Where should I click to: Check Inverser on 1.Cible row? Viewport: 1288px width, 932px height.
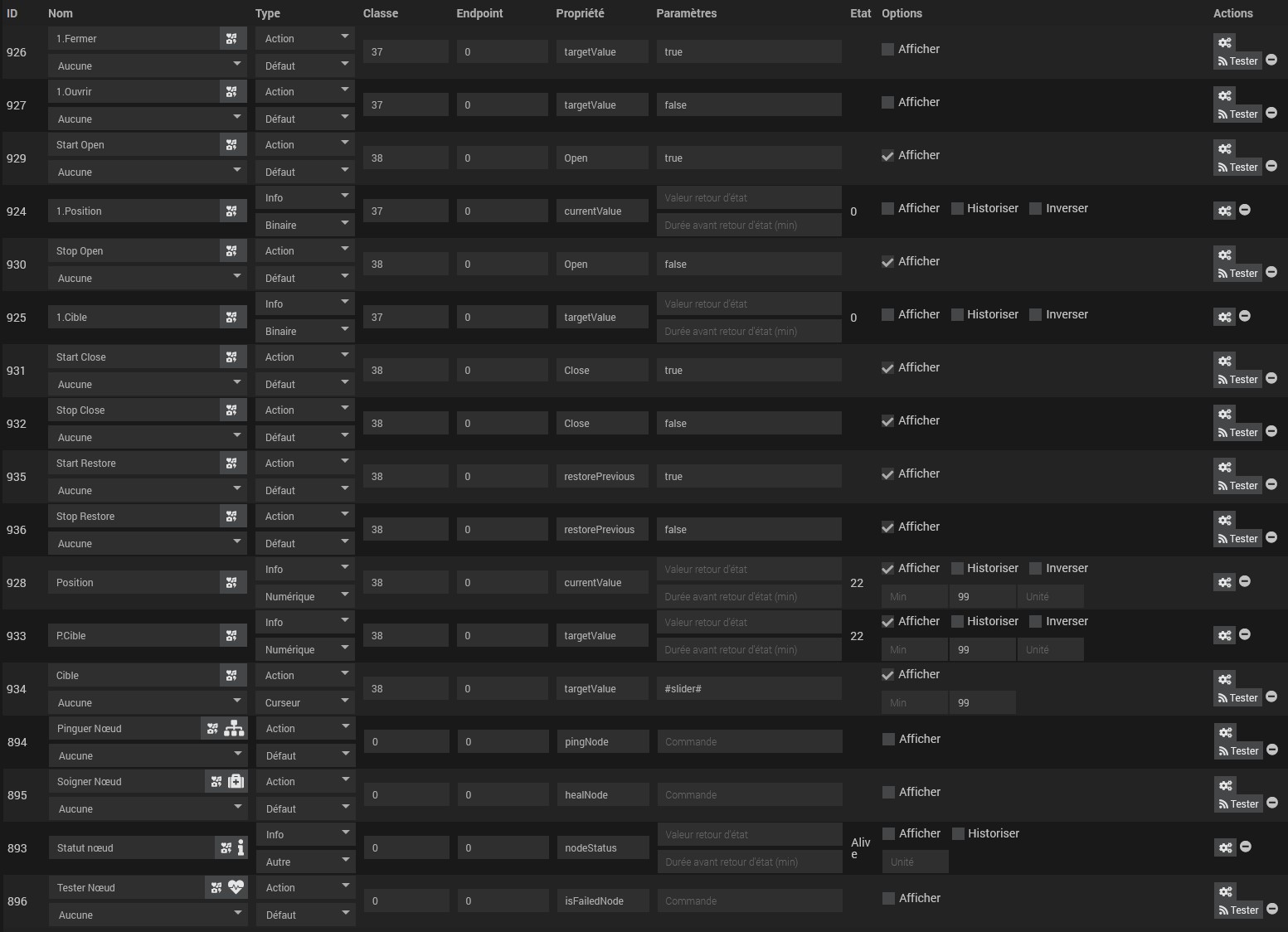click(1035, 314)
